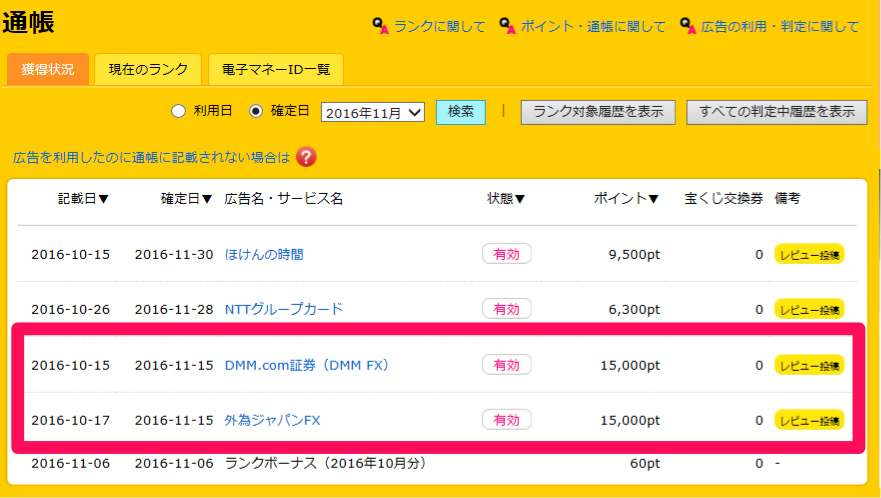Switch to the 獲得状況 tab
The image size is (881, 498).
coord(48,69)
